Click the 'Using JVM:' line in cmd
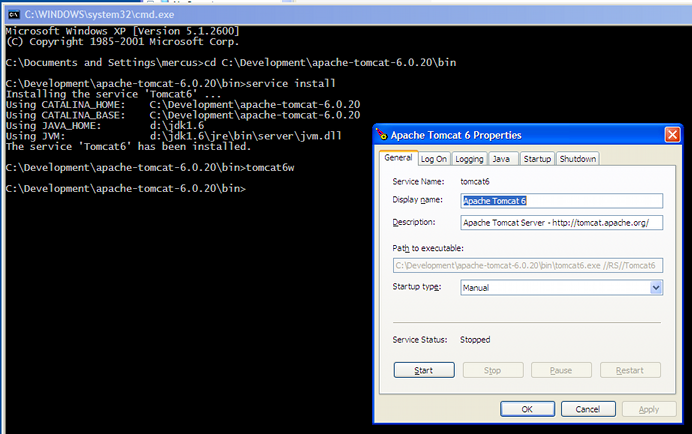The height and width of the screenshot is (434, 692). click(173, 136)
